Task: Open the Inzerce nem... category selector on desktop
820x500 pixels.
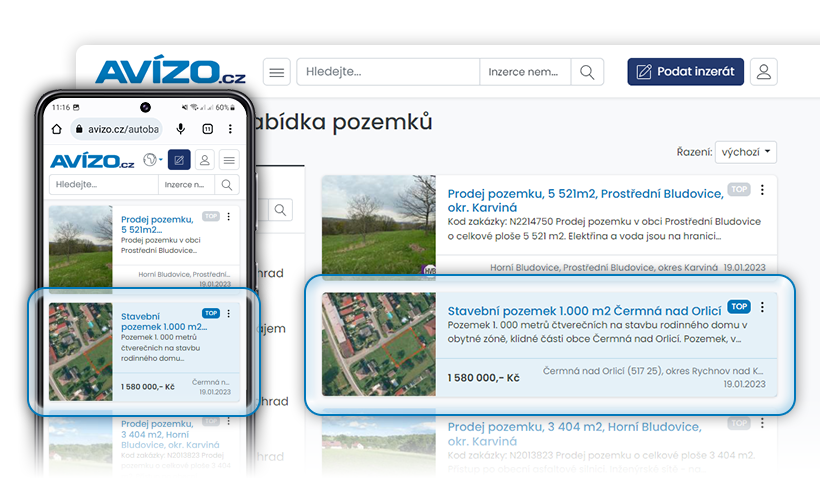Action: (525, 72)
